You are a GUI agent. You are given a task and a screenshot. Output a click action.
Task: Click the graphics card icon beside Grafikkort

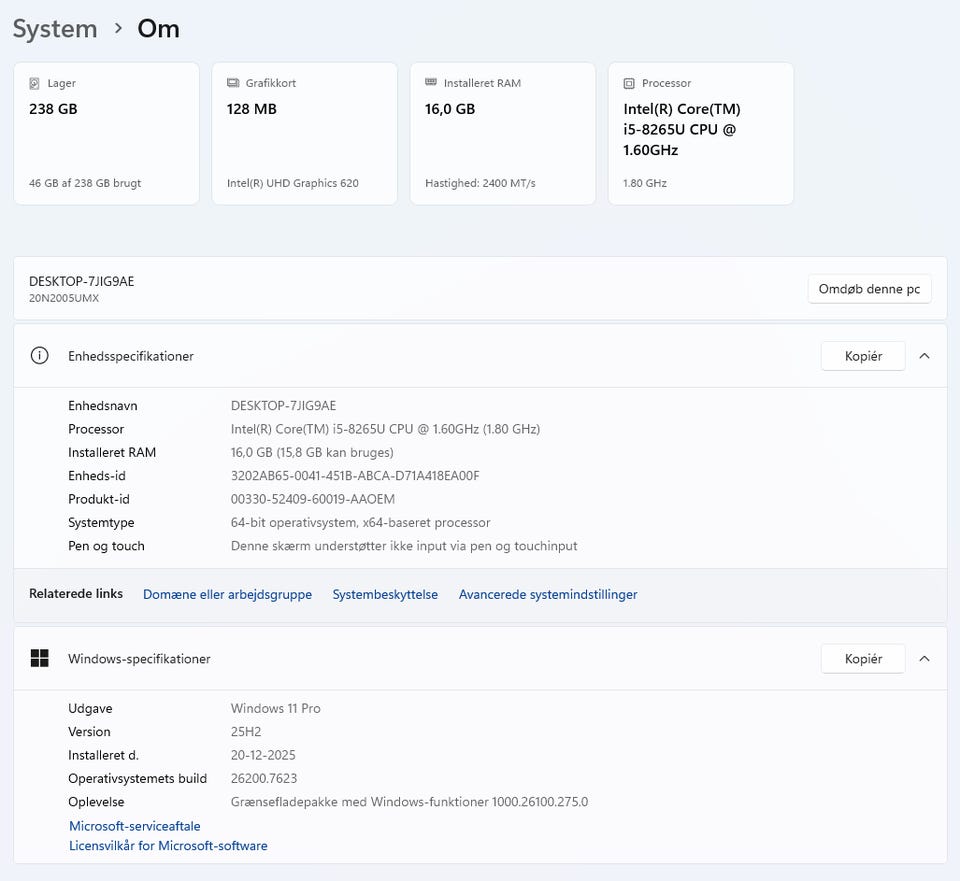[x=233, y=83]
